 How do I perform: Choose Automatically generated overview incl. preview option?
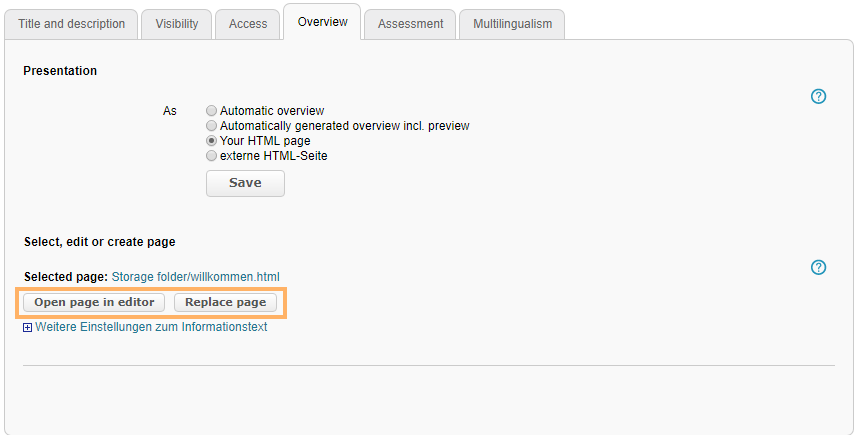point(211,126)
